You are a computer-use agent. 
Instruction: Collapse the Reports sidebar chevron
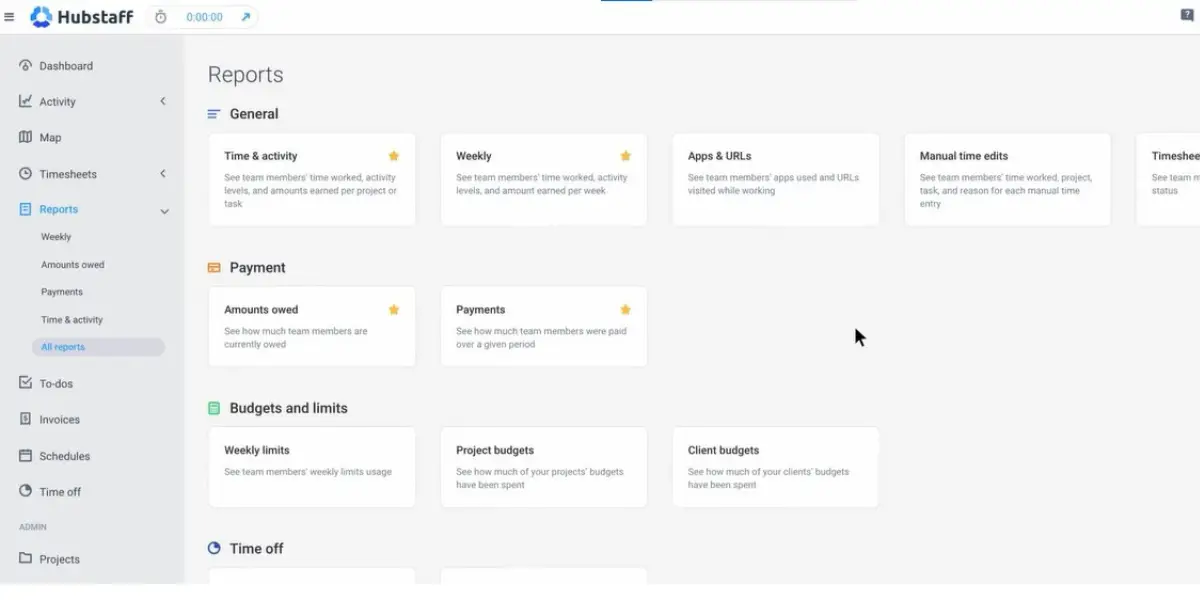coord(164,211)
